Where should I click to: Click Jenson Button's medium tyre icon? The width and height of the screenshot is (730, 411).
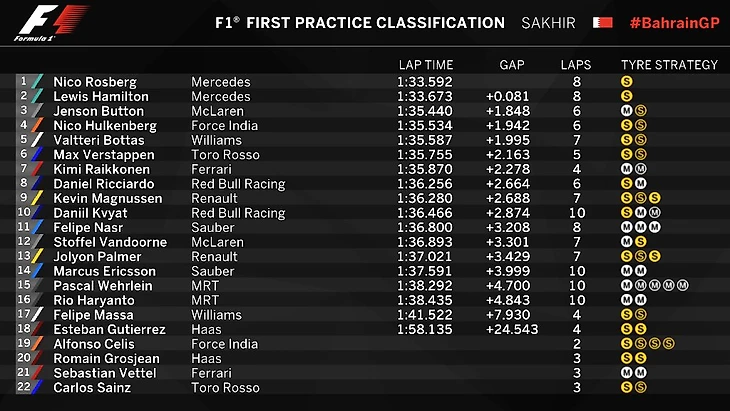coord(627,111)
